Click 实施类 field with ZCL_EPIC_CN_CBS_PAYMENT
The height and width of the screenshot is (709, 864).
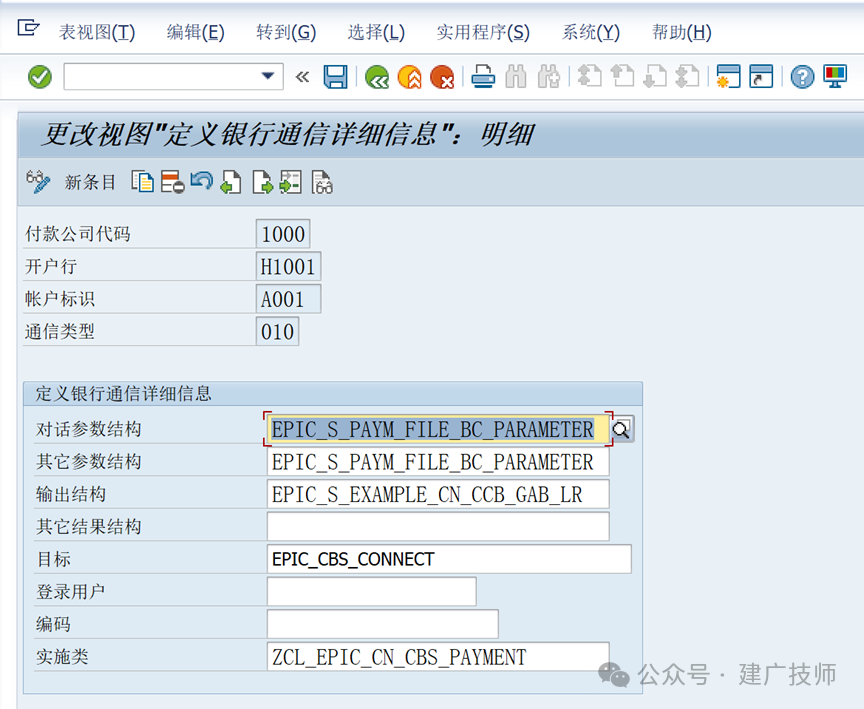click(438, 657)
